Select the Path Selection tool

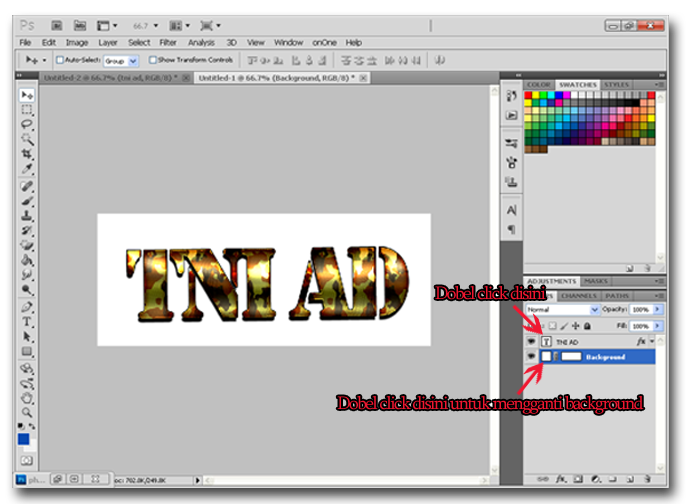coord(27,337)
